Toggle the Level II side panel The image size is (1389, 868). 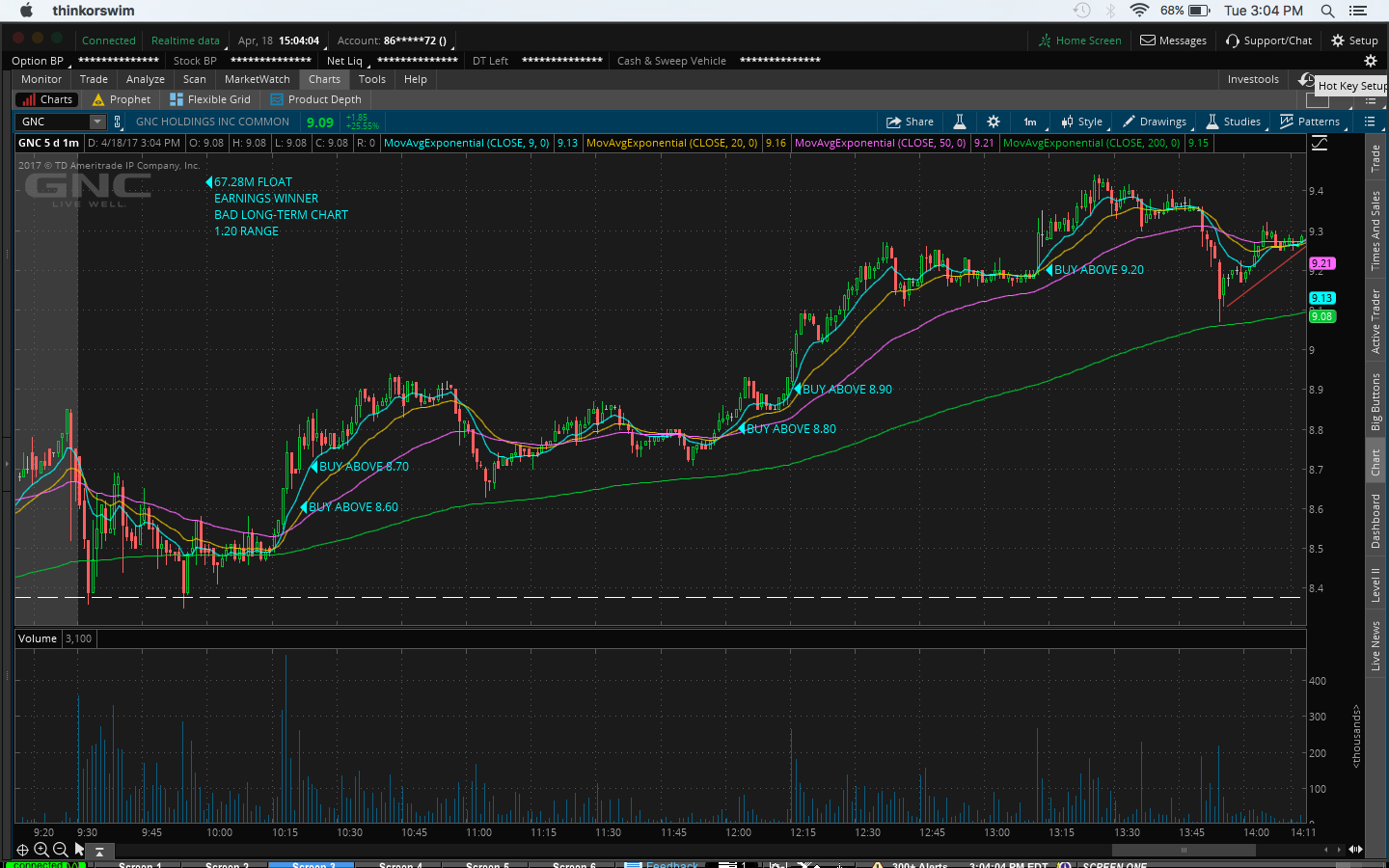point(1375,584)
